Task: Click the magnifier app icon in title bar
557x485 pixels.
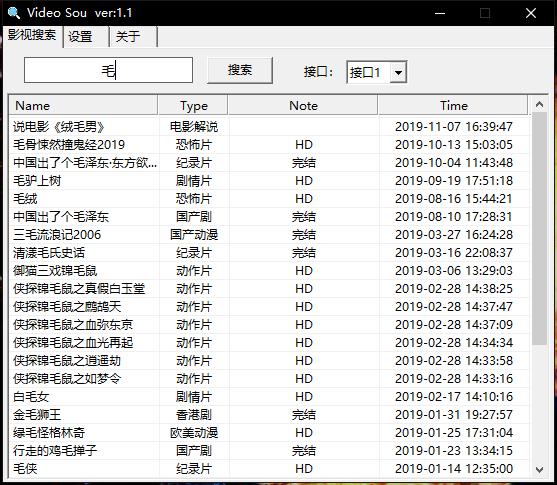Action: pyautogui.click(x=14, y=13)
